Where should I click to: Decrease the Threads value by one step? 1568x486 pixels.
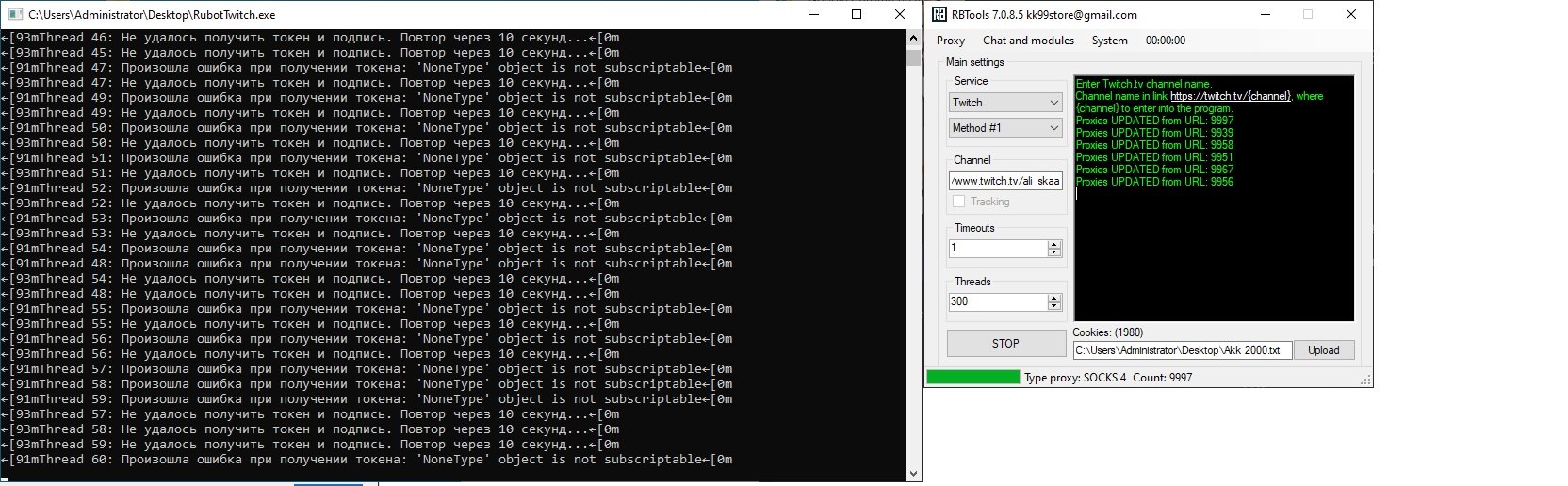(1054, 306)
